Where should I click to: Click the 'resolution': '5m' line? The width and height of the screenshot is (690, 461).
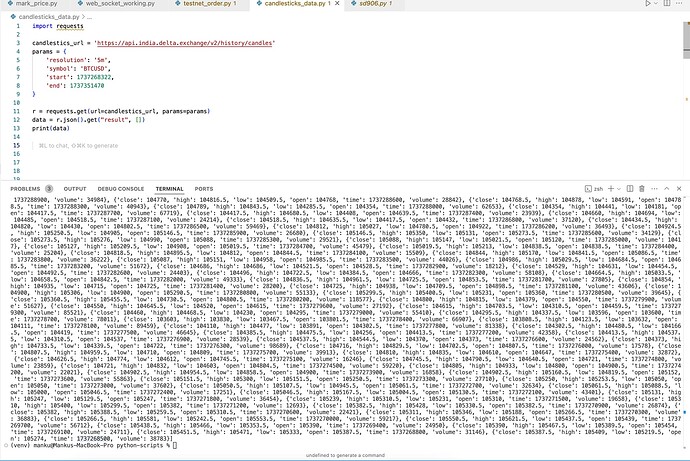78,60
